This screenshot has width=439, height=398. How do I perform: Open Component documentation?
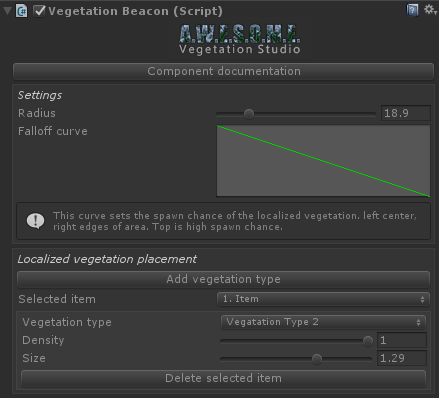(223, 71)
